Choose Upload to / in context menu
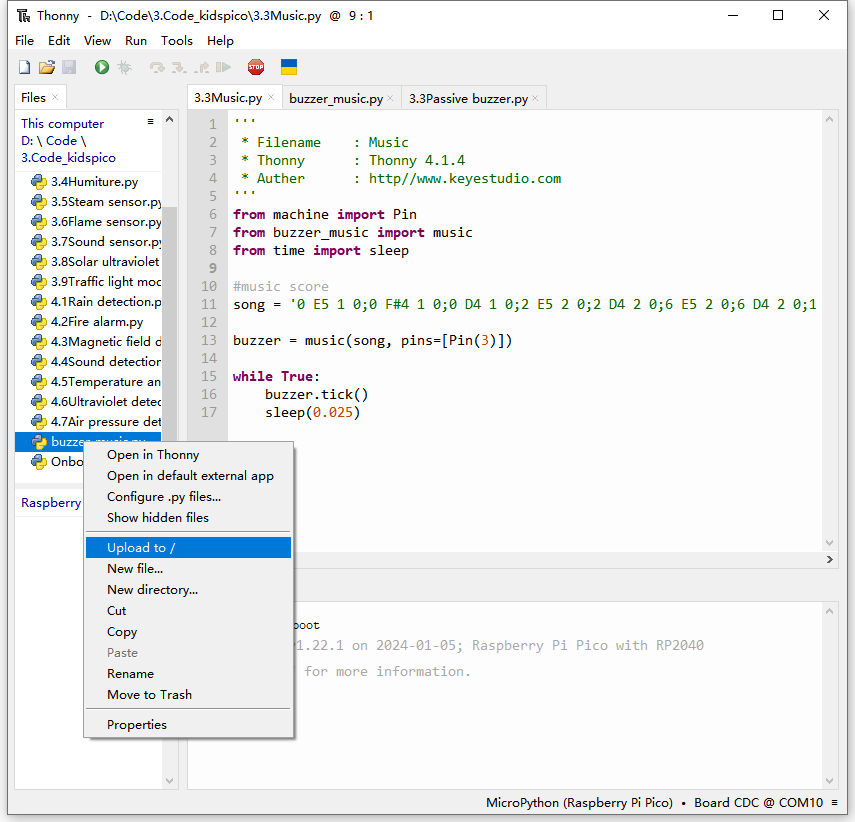Image resolution: width=855 pixels, height=822 pixels. coord(188,548)
